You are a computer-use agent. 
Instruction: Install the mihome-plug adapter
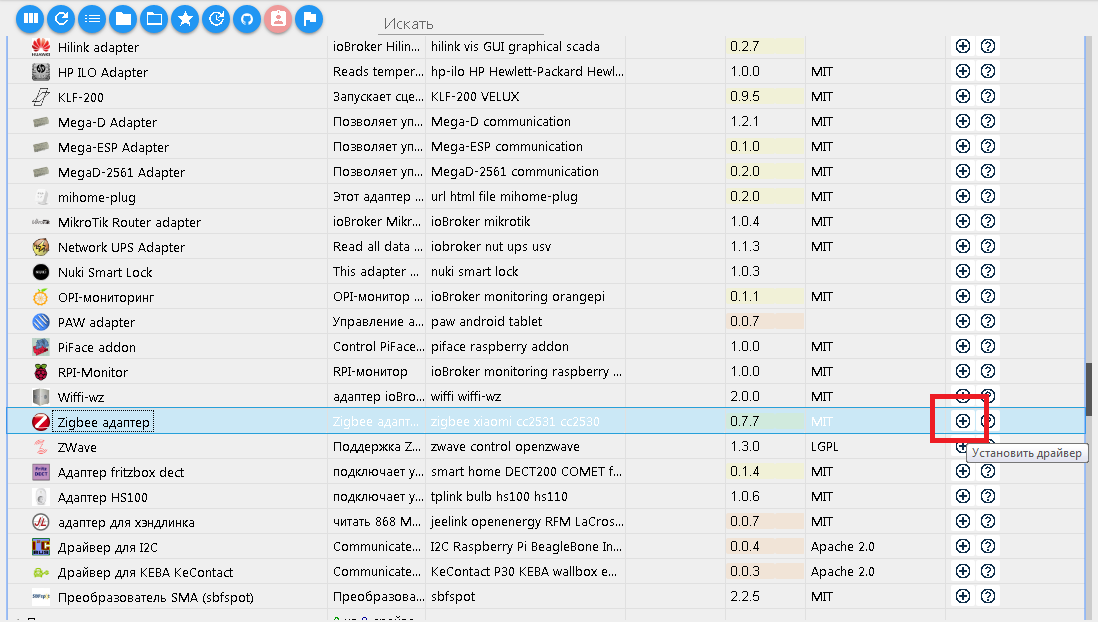pos(963,196)
